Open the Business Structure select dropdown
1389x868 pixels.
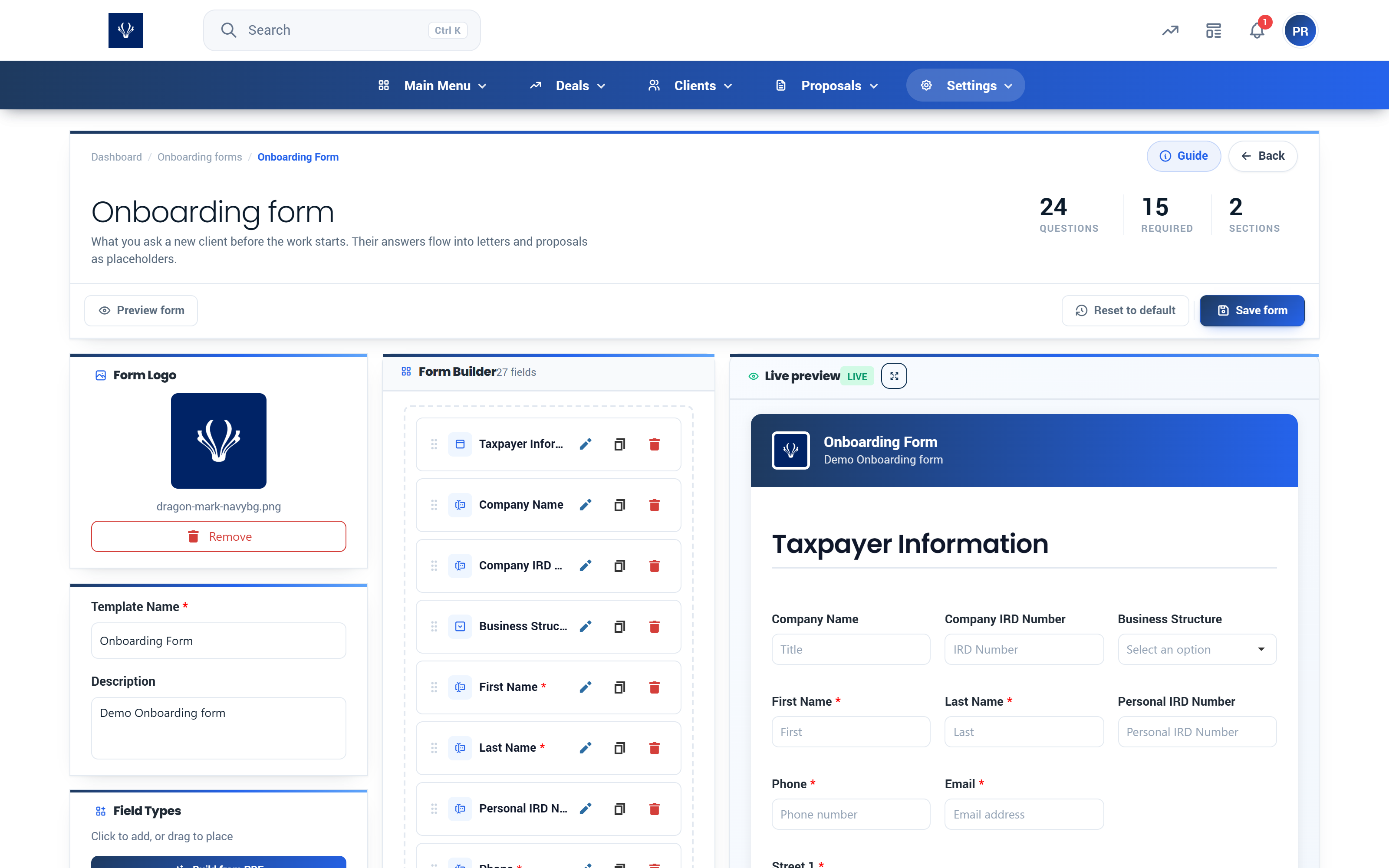click(1197, 649)
